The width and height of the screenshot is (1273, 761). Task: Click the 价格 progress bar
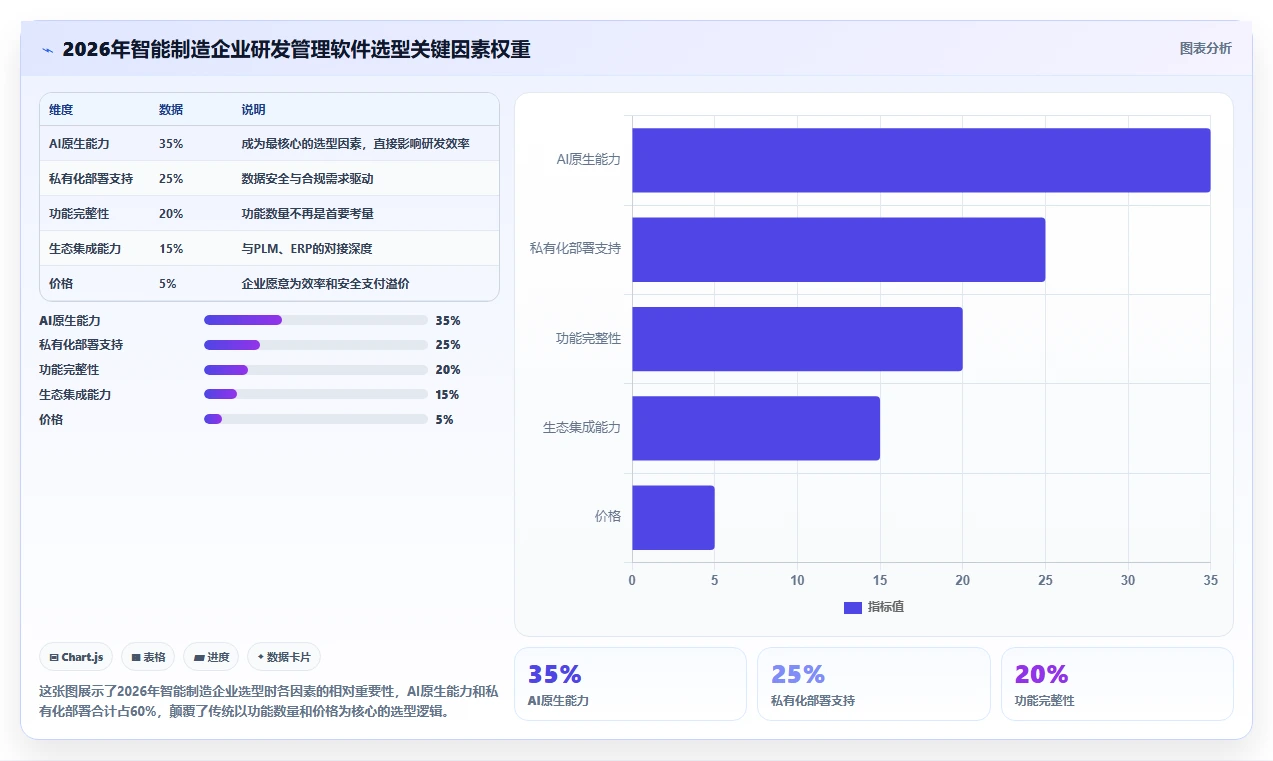point(316,420)
